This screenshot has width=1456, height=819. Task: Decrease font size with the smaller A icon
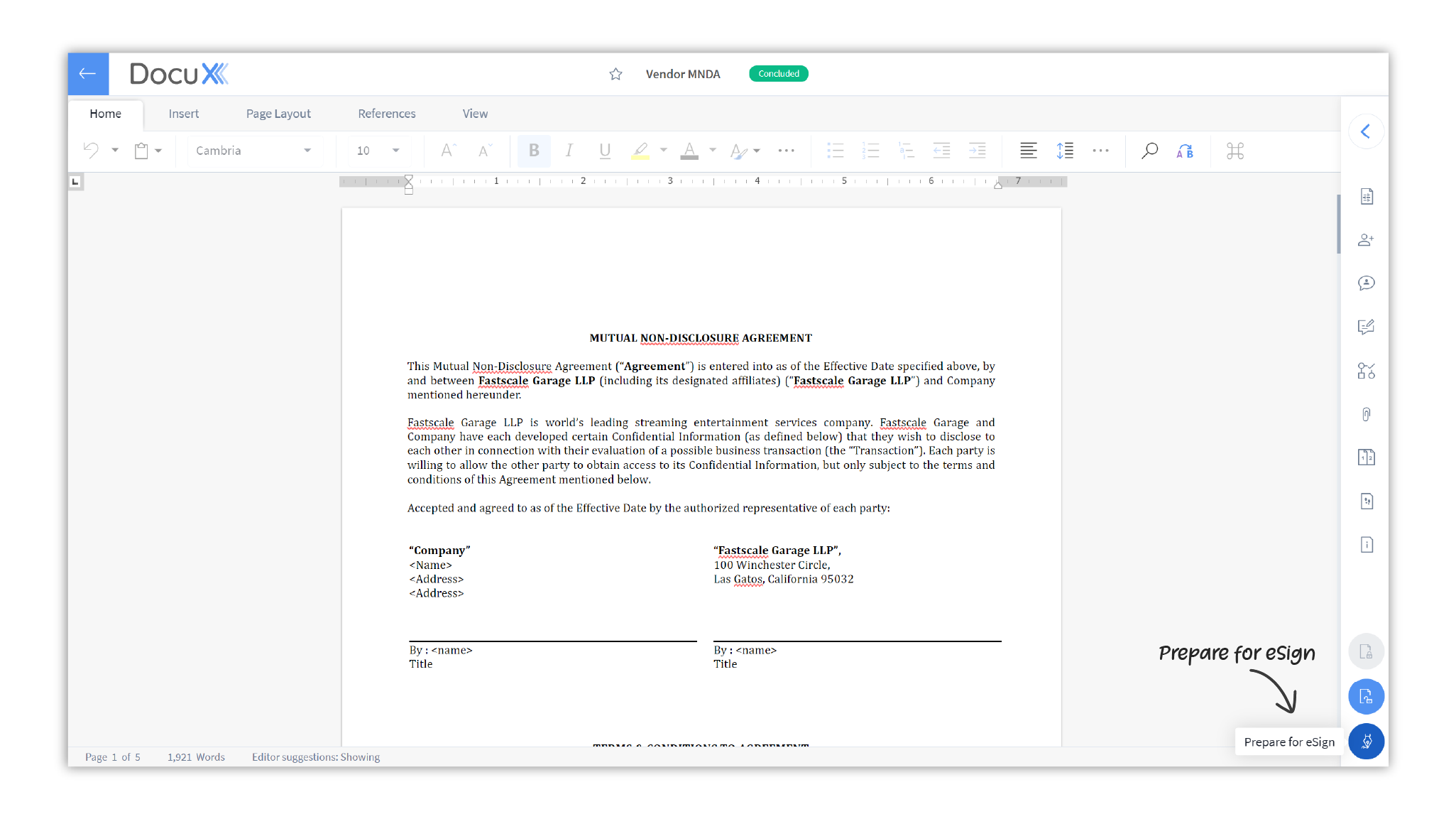pos(485,151)
